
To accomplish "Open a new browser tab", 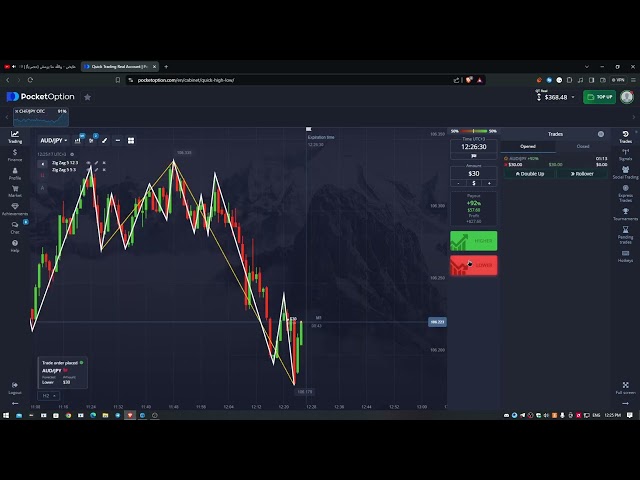I will point(166,67).
